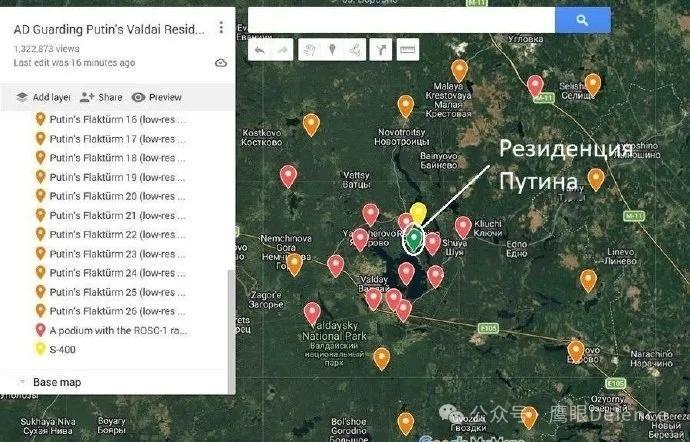Select the Add directions tool
690x442 pixels.
tap(381, 50)
